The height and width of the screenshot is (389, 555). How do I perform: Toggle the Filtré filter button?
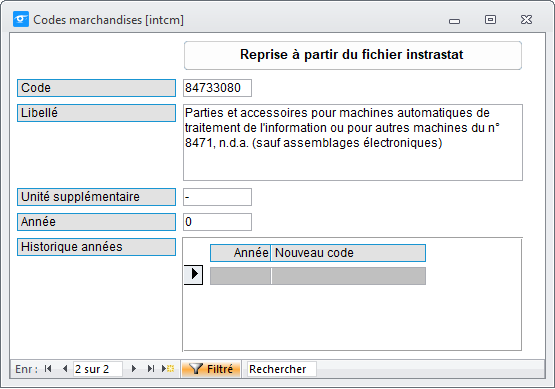click(211, 369)
